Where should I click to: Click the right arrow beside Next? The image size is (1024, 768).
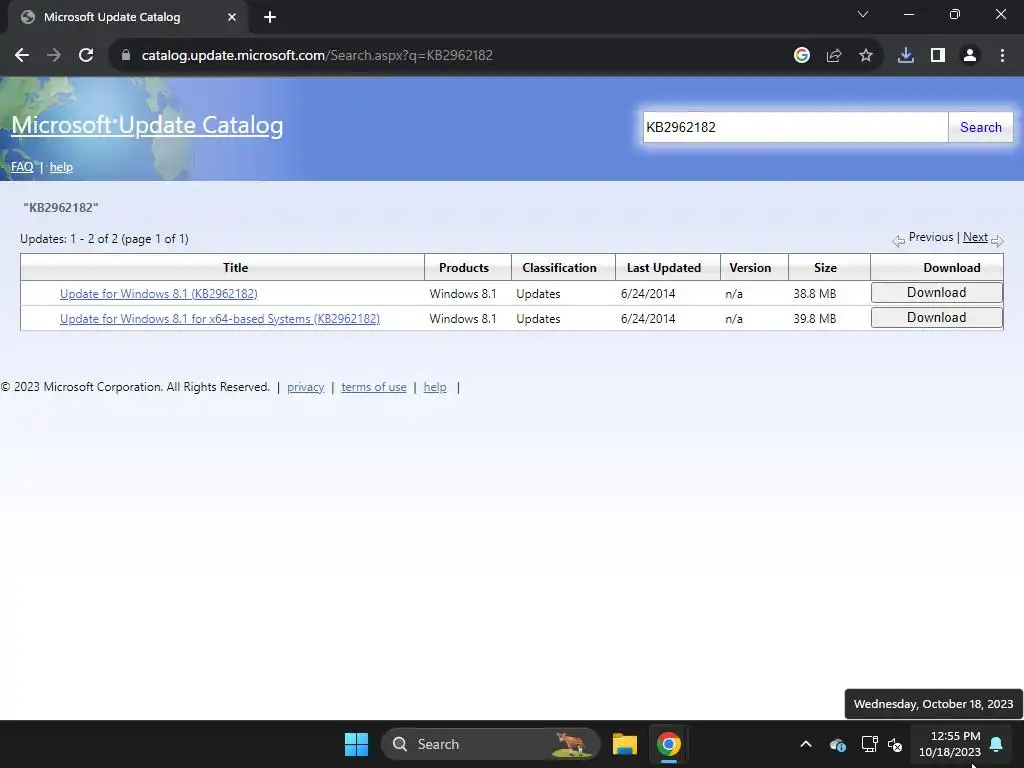(x=997, y=241)
